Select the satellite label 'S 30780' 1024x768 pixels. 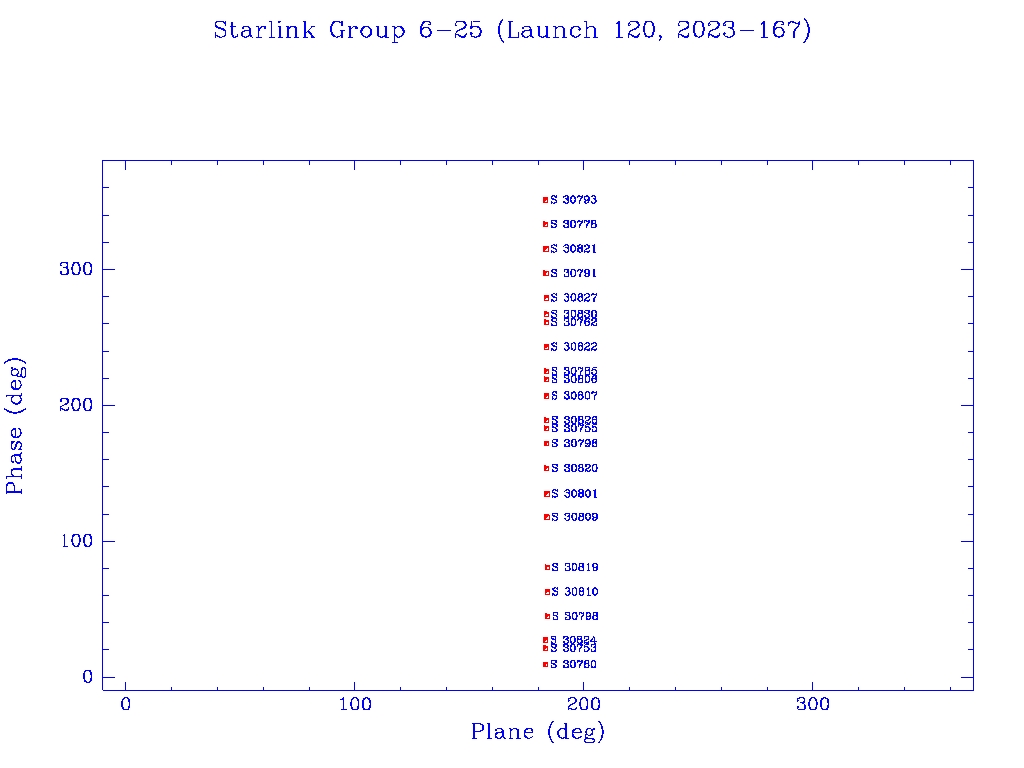[573, 664]
